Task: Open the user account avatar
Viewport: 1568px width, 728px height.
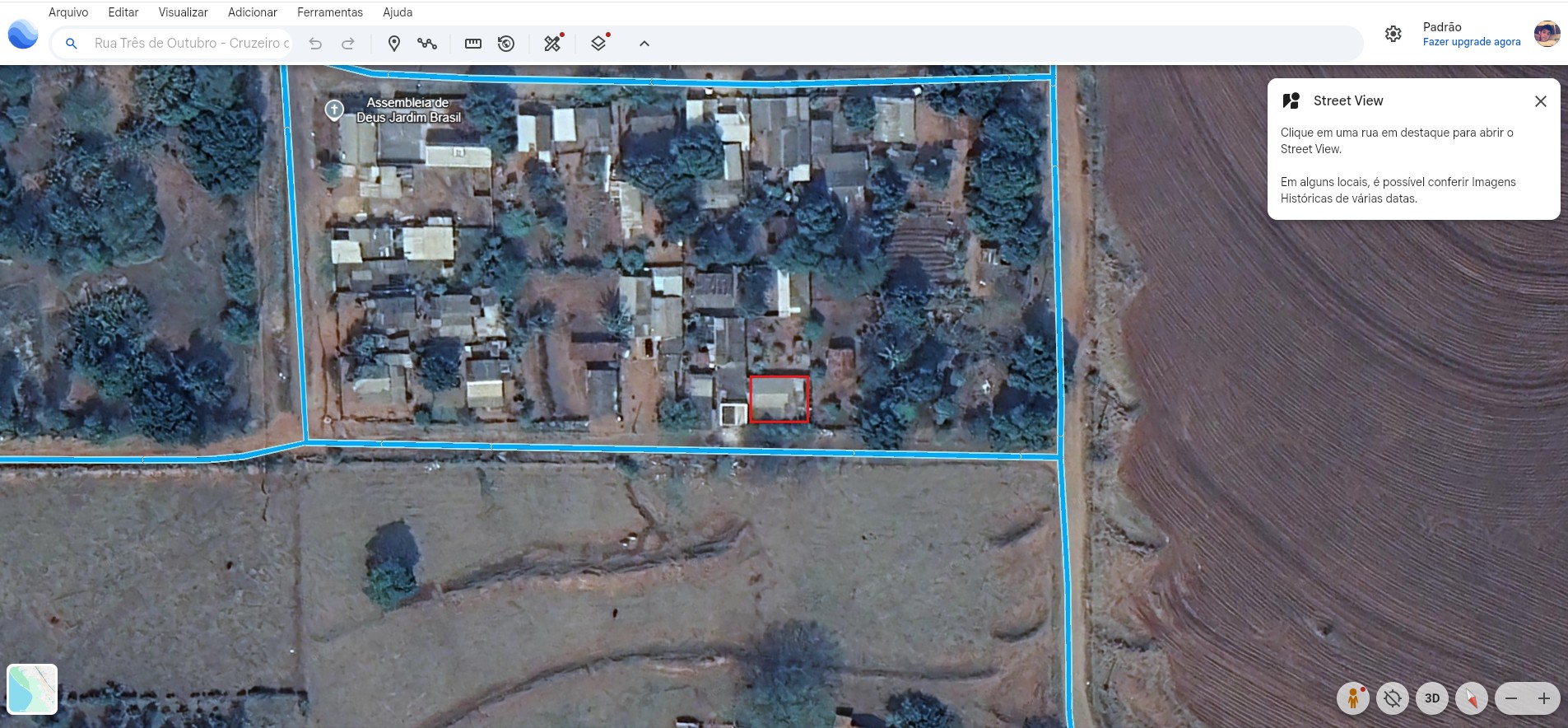Action: point(1547,34)
